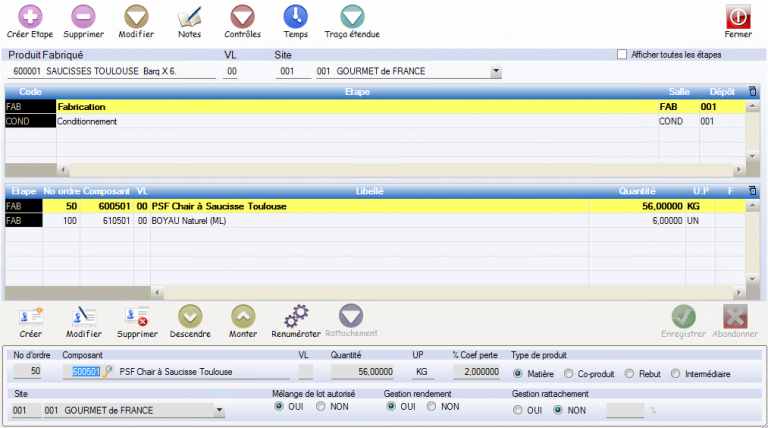Image resolution: width=768 pixels, height=428 pixels.
Task: Click the lookup key icon beside Composant
Action: [x=108, y=373]
